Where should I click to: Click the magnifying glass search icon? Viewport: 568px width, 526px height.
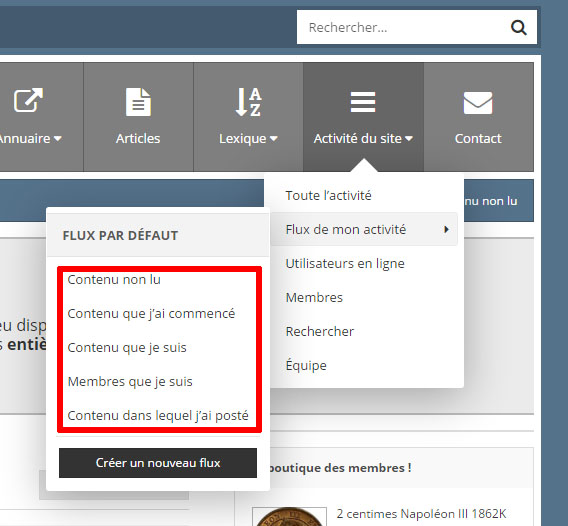[518, 27]
